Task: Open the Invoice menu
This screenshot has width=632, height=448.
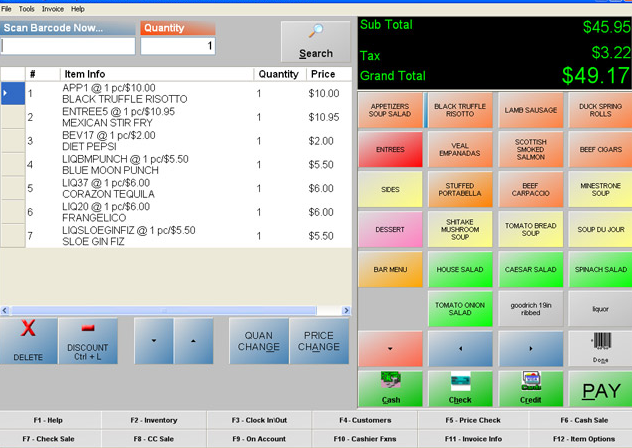Action: [x=53, y=9]
